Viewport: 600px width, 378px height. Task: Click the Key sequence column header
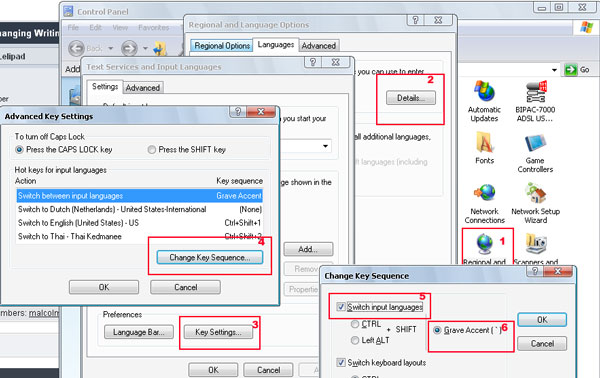point(240,181)
